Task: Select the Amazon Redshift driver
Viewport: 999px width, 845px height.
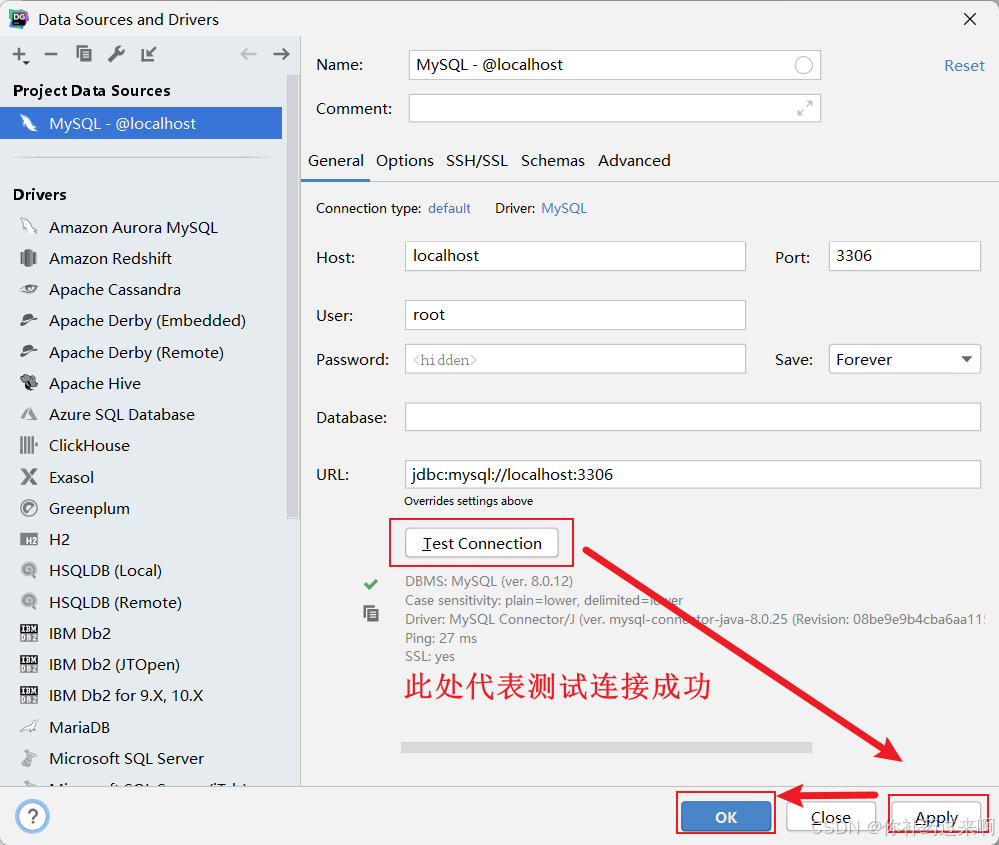Action: tap(110, 258)
